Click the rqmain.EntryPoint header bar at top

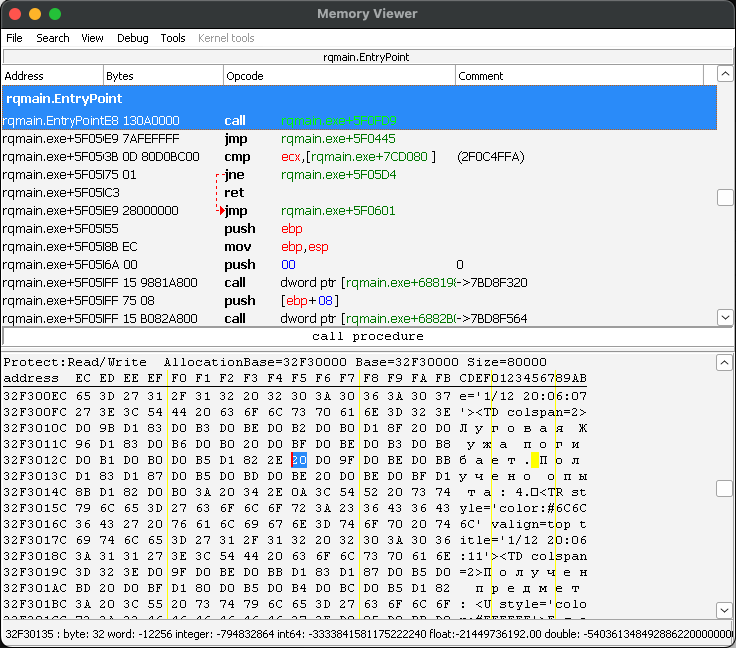click(366, 57)
